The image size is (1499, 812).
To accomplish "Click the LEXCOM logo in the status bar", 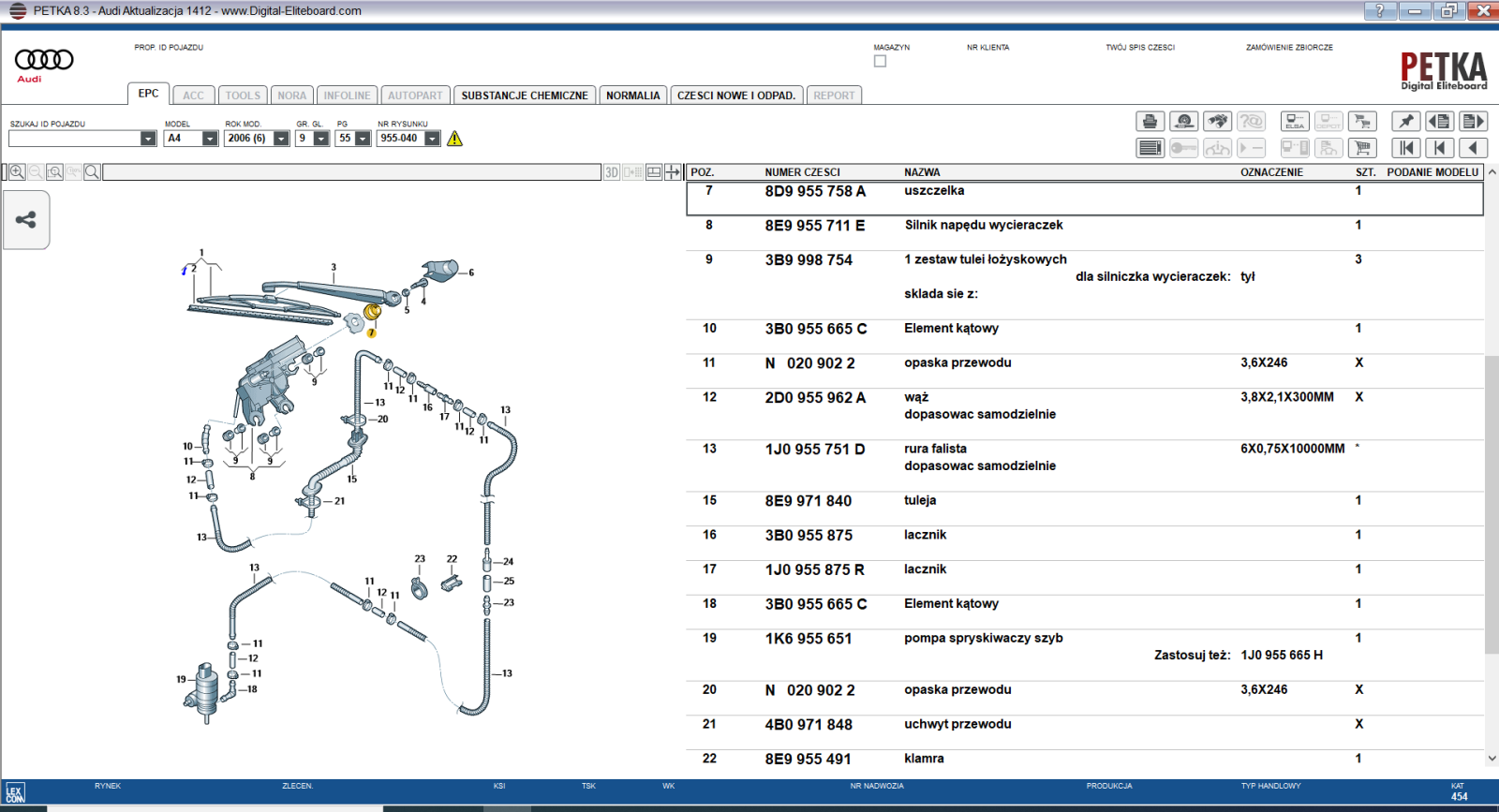I will (15, 793).
